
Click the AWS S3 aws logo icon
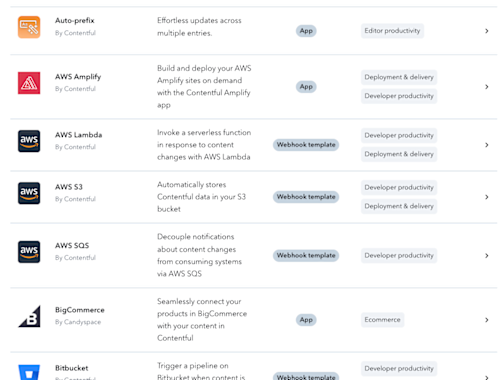(x=29, y=193)
